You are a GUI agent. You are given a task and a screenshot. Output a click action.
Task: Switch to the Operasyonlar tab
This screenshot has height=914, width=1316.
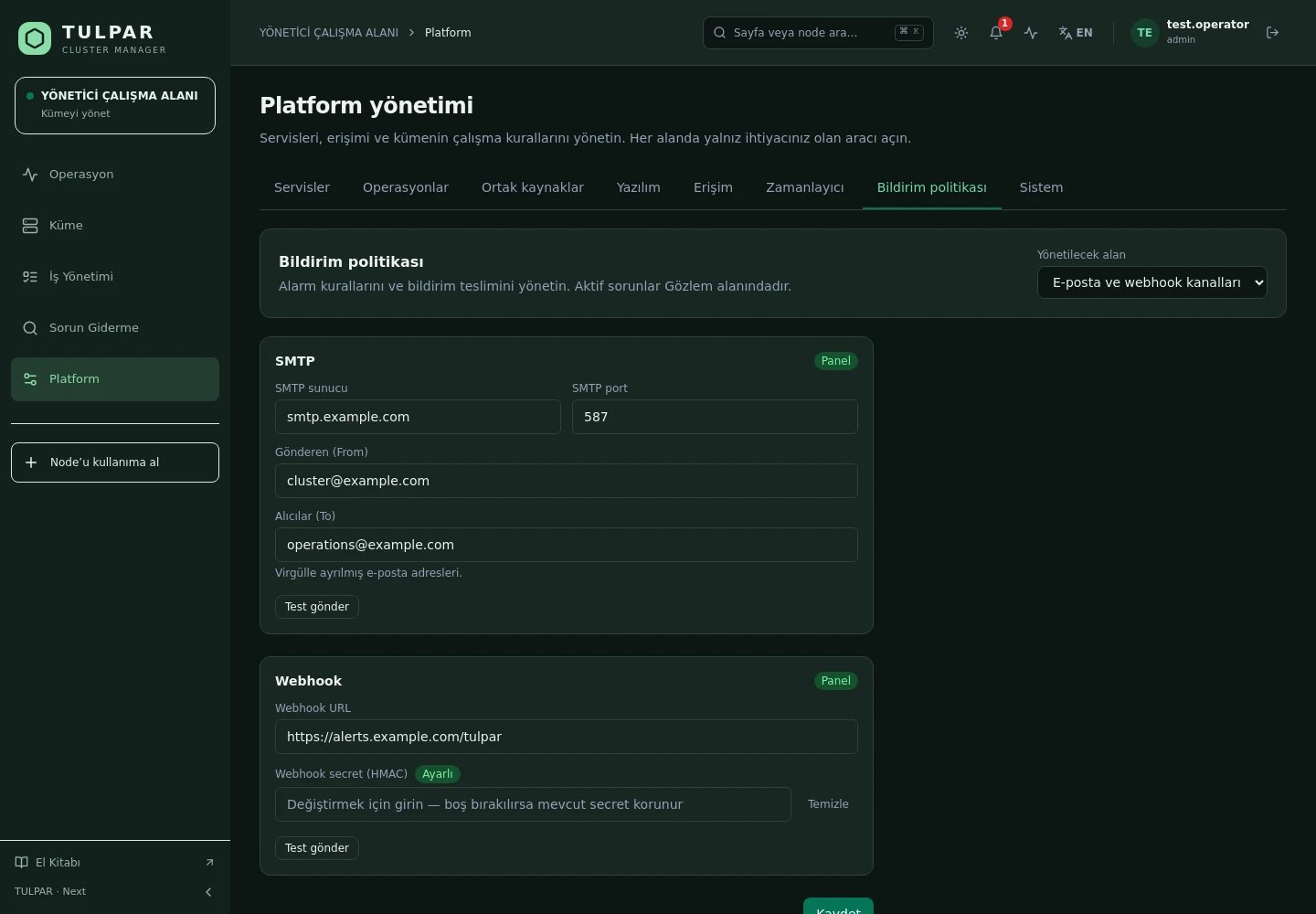pos(406,188)
